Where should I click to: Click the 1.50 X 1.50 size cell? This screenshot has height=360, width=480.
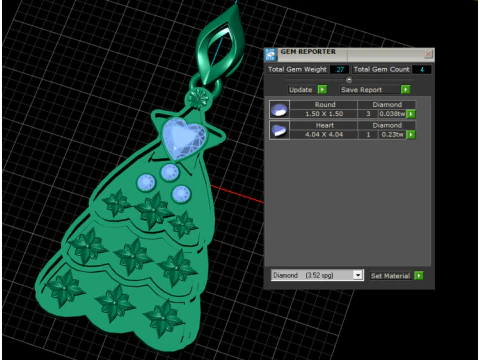(x=324, y=114)
